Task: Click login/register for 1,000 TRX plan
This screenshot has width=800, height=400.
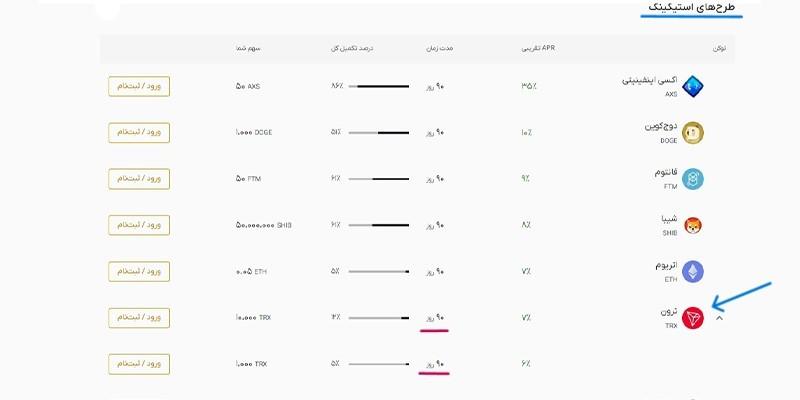Action: click(139, 364)
